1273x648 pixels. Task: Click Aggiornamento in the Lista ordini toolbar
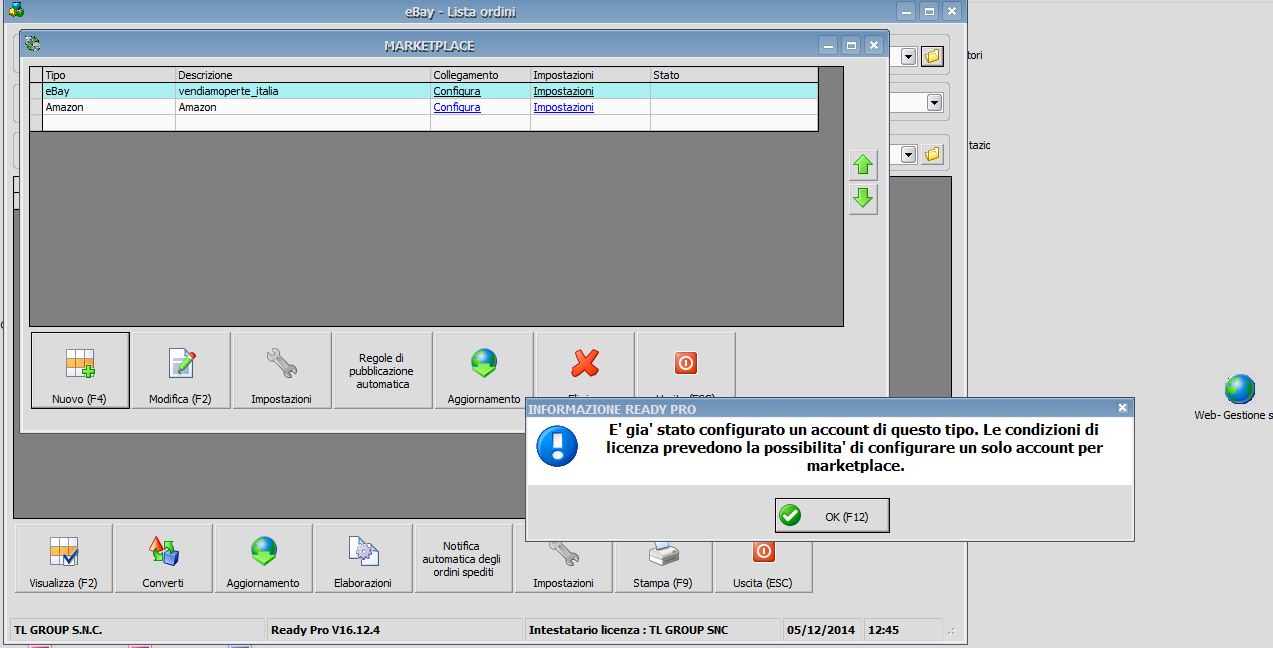tap(263, 558)
